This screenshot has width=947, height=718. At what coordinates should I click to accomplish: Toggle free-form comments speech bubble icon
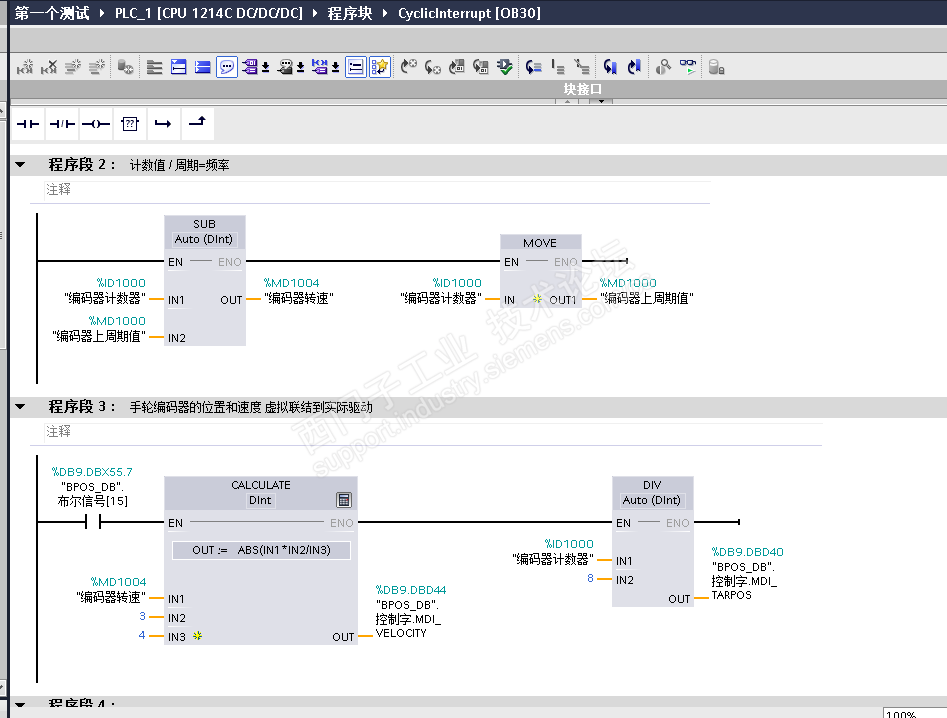pyautogui.click(x=226, y=66)
